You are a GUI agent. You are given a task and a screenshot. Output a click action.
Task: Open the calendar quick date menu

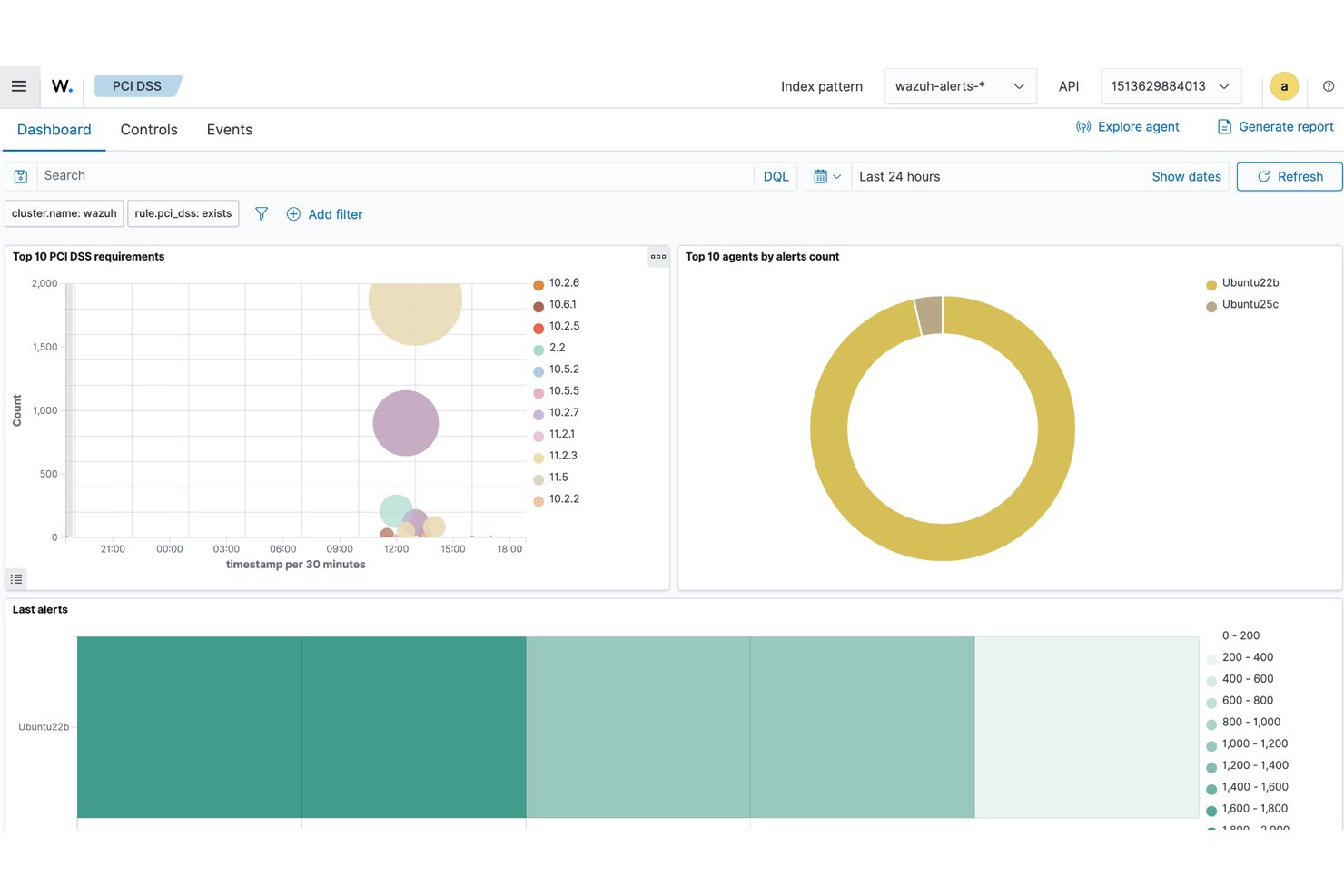tap(827, 176)
